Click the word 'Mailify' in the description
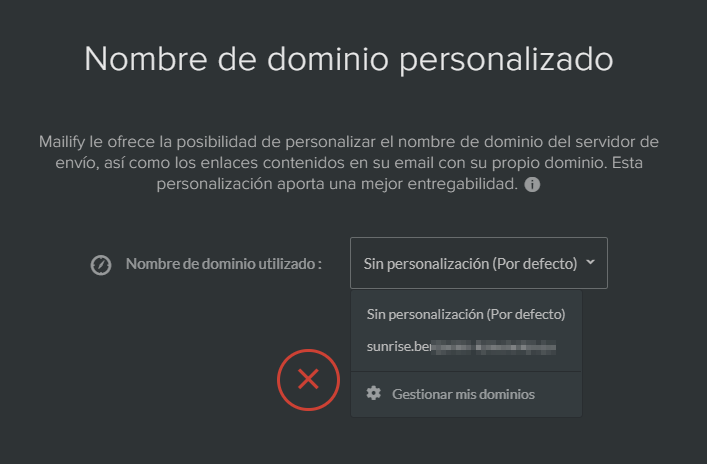 62,142
